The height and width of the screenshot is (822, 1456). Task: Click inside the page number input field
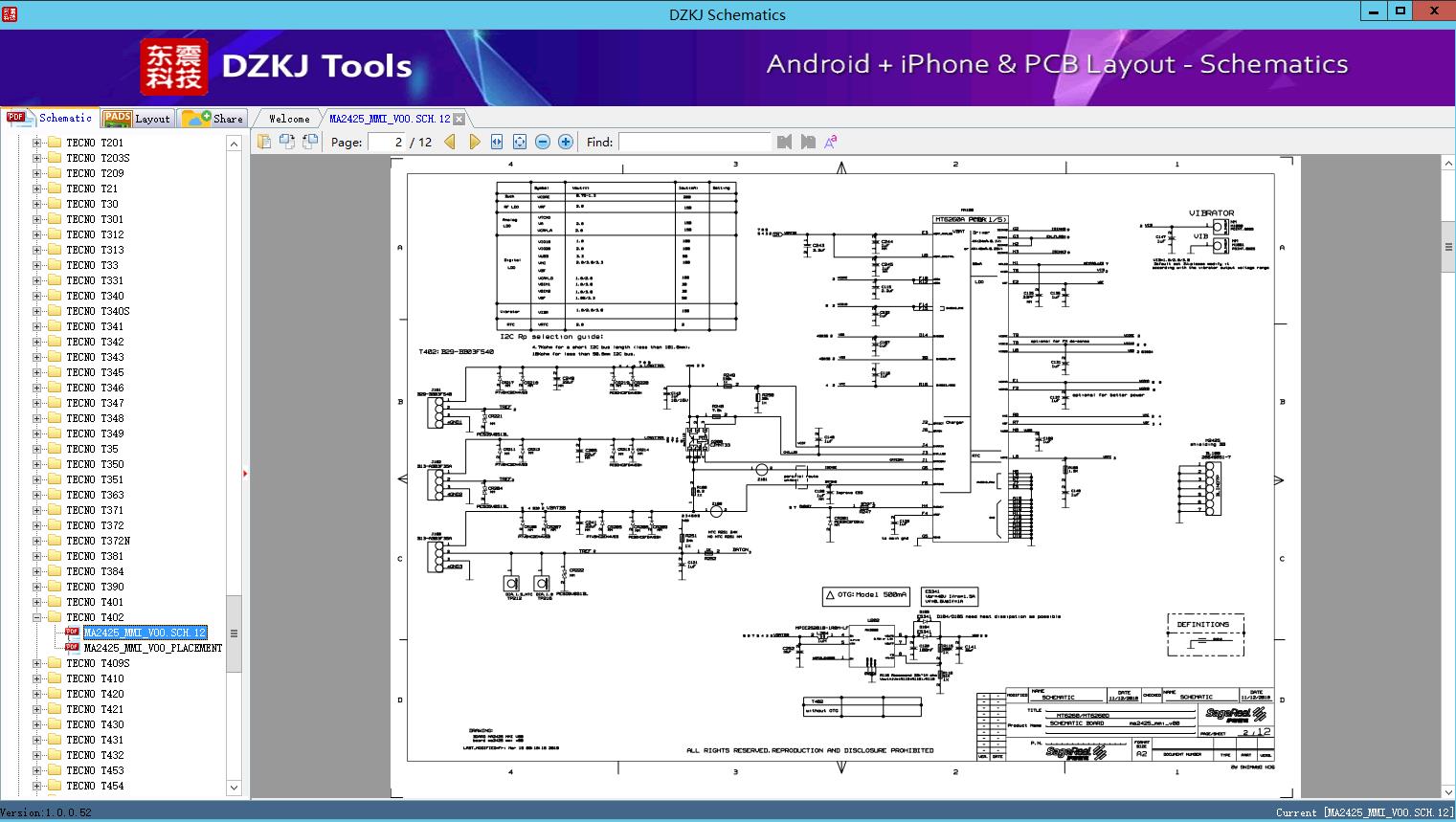pos(392,142)
